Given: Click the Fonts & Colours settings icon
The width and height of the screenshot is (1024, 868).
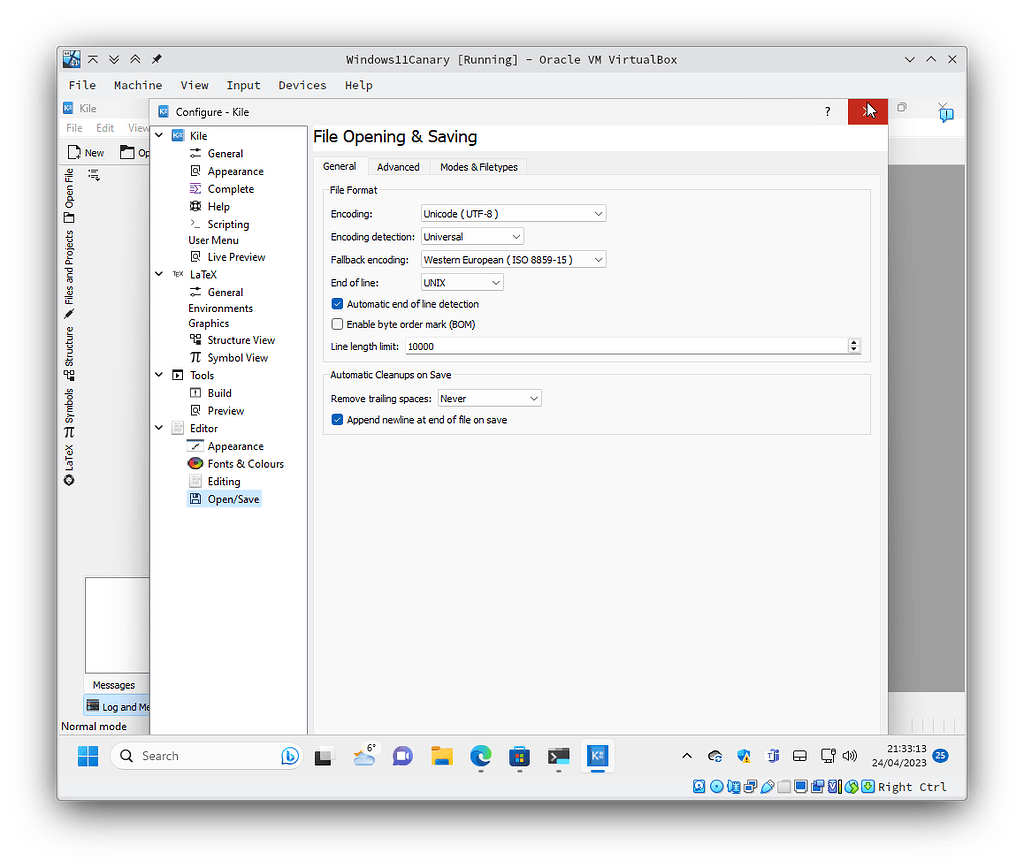Looking at the screenshot, I should click(x=195, y=463).
